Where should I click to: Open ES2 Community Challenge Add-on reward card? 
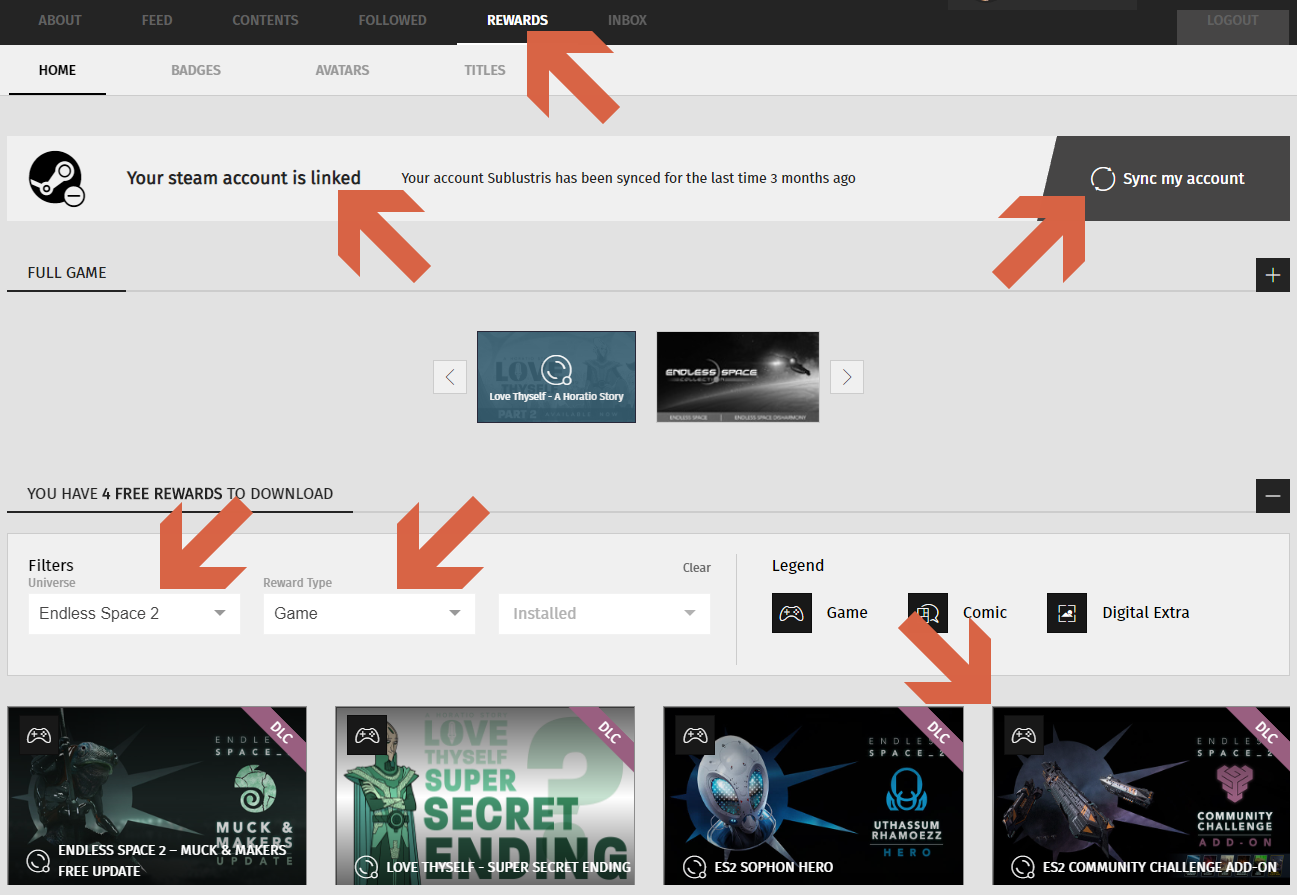(1141, 796)
